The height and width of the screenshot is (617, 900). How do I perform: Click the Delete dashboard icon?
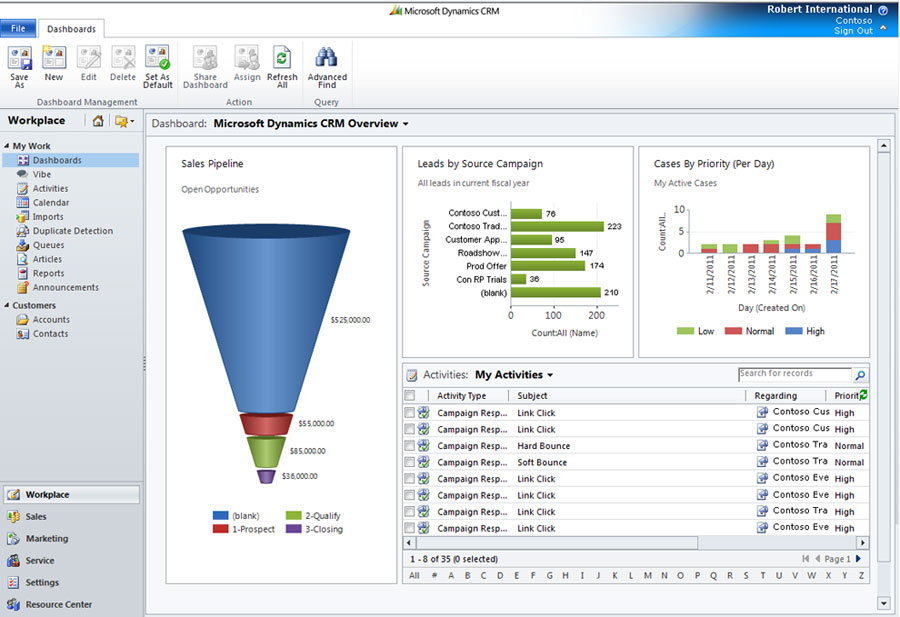(123, 58)
